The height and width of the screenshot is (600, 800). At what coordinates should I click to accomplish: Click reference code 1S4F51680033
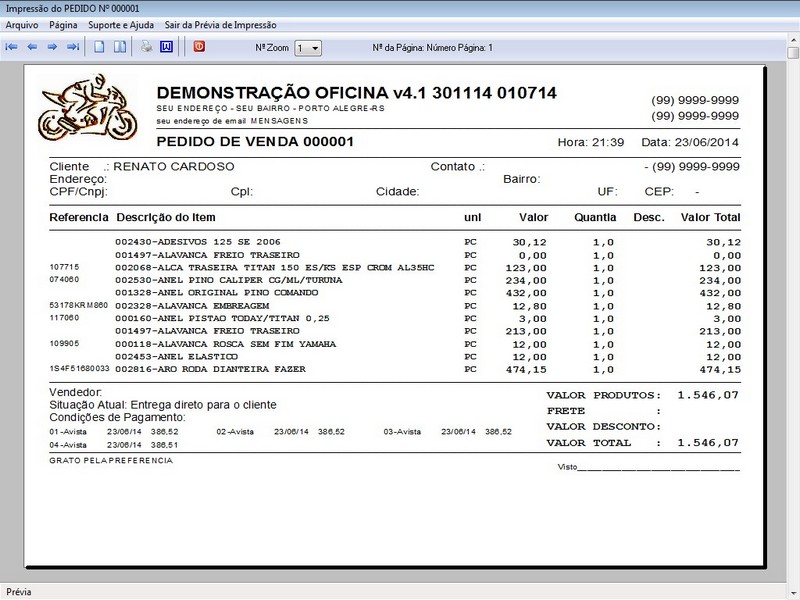79,368
